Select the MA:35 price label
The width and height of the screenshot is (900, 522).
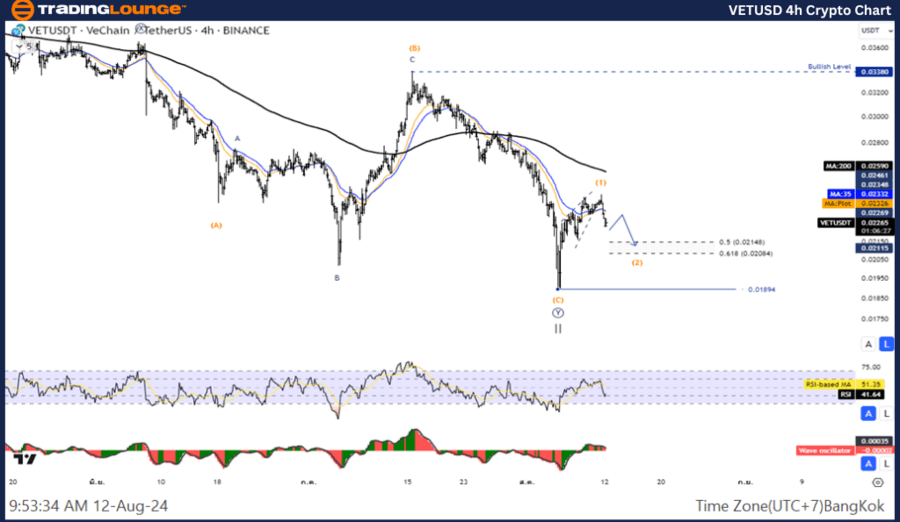pyautogui.click(x=840, y=194)
